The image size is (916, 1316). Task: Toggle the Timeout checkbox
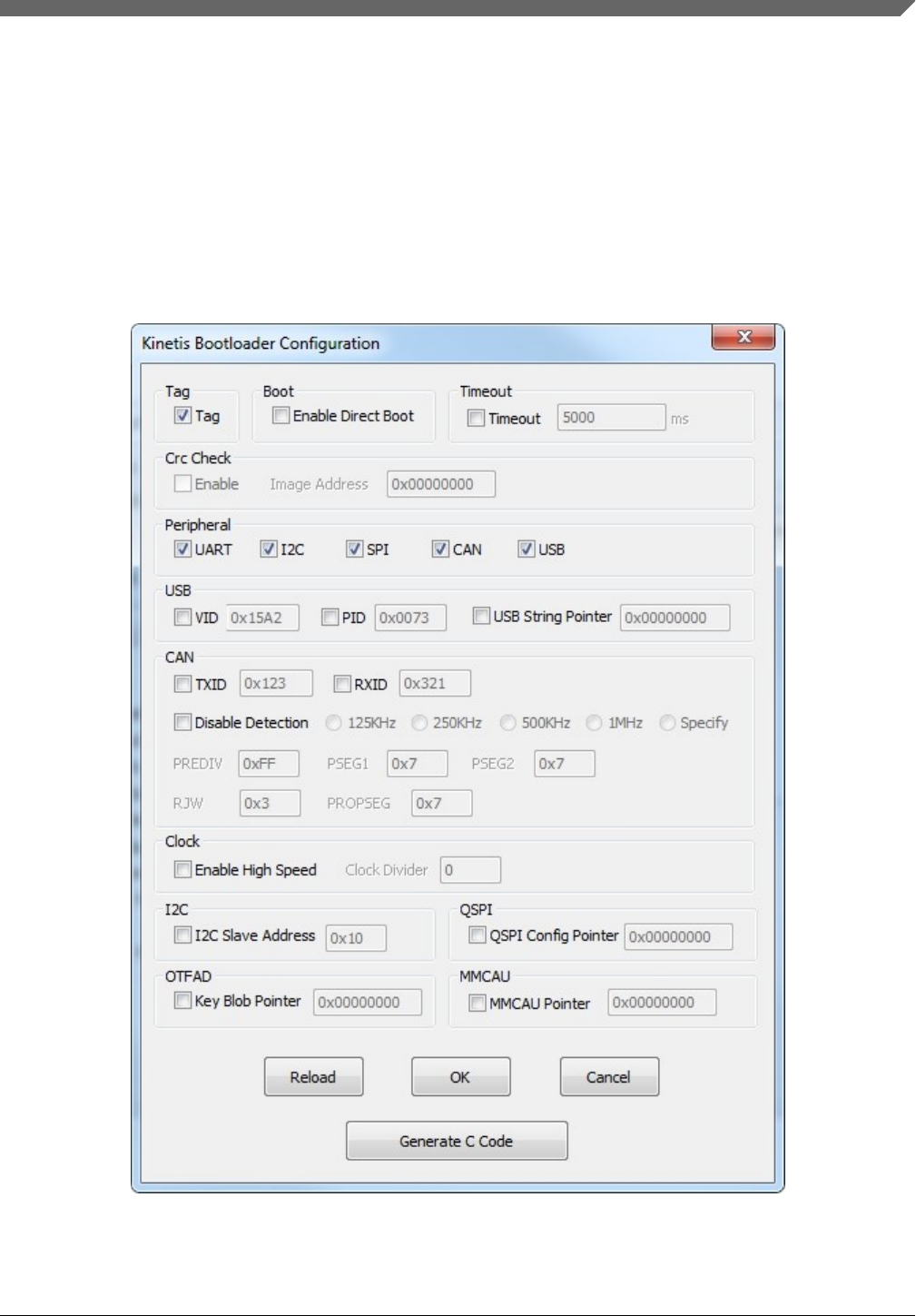pyautogui.click(x=476, y=419)
